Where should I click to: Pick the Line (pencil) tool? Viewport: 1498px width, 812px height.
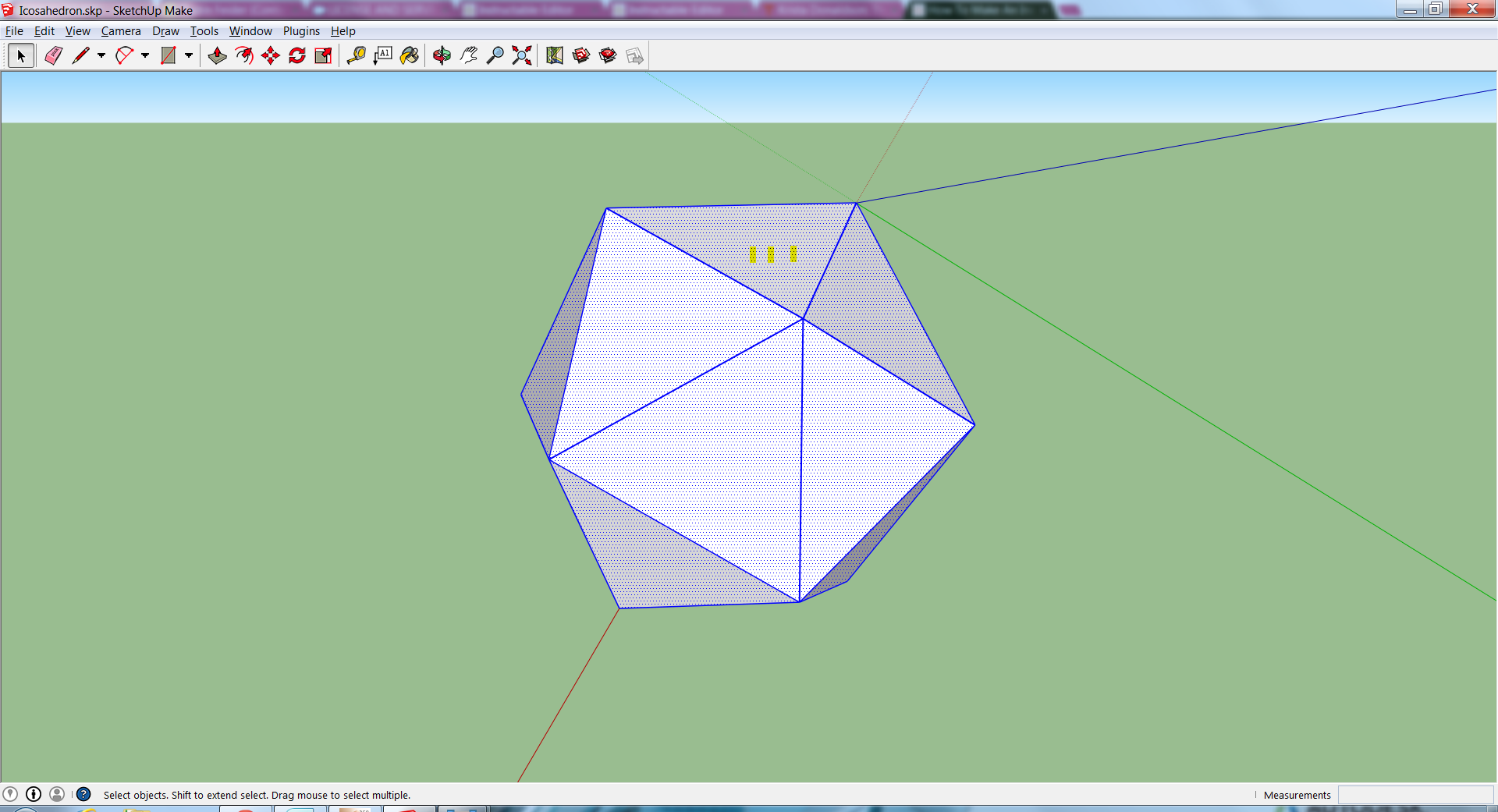[x=80, y=55]
